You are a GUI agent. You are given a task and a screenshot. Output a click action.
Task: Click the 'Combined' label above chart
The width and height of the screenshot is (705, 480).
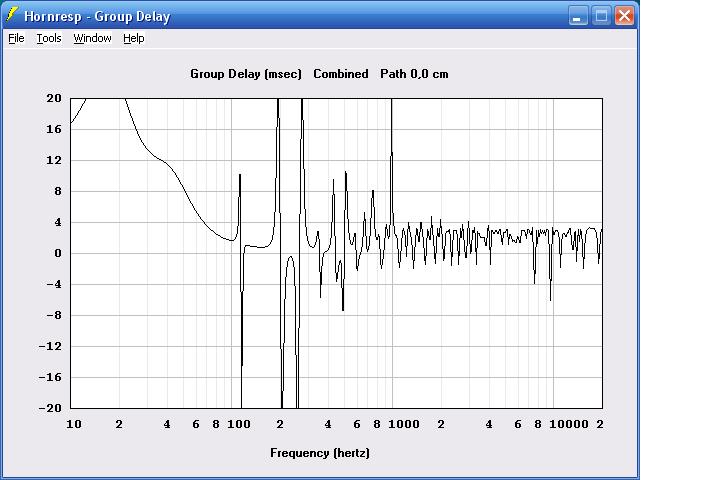[x=341, y=74]
